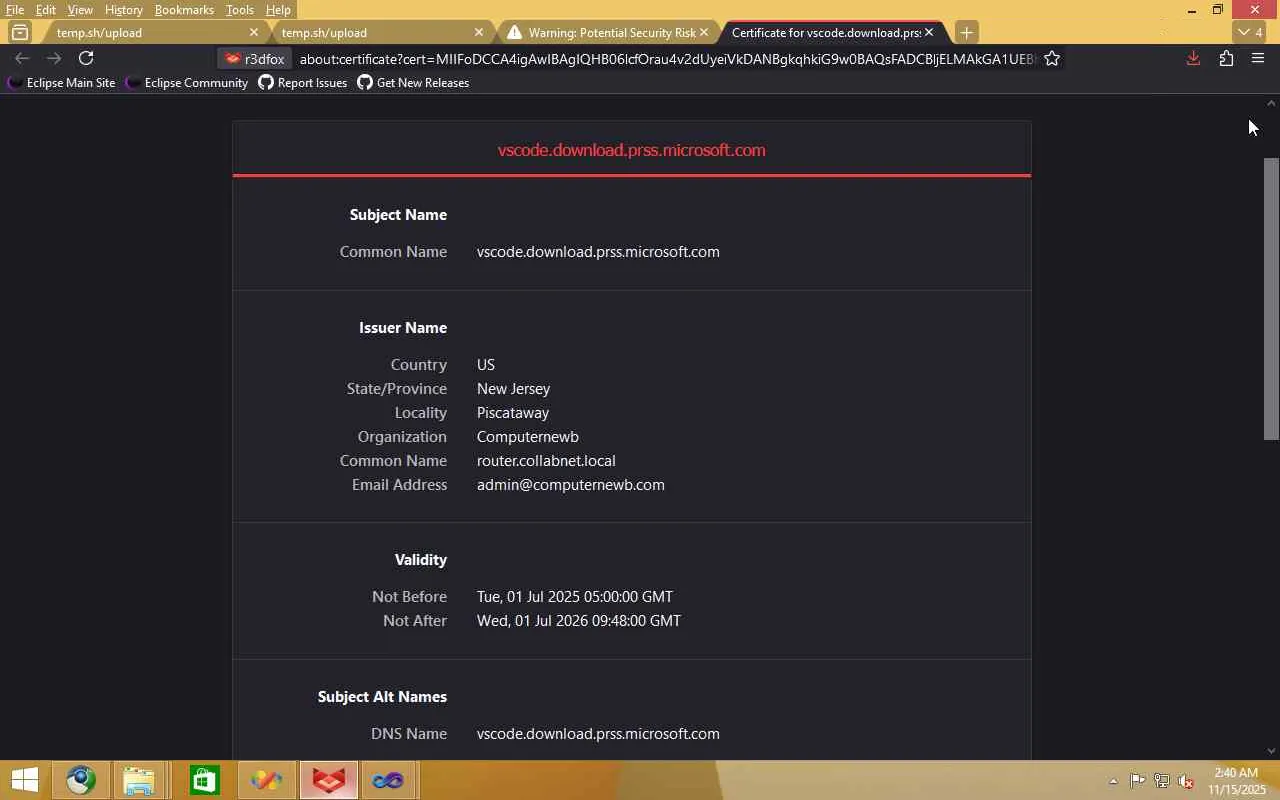The width and height of the screenshot is (1280, 800).
Task: Click the about:certificate URL field
Action: click(x=667, y=59)
